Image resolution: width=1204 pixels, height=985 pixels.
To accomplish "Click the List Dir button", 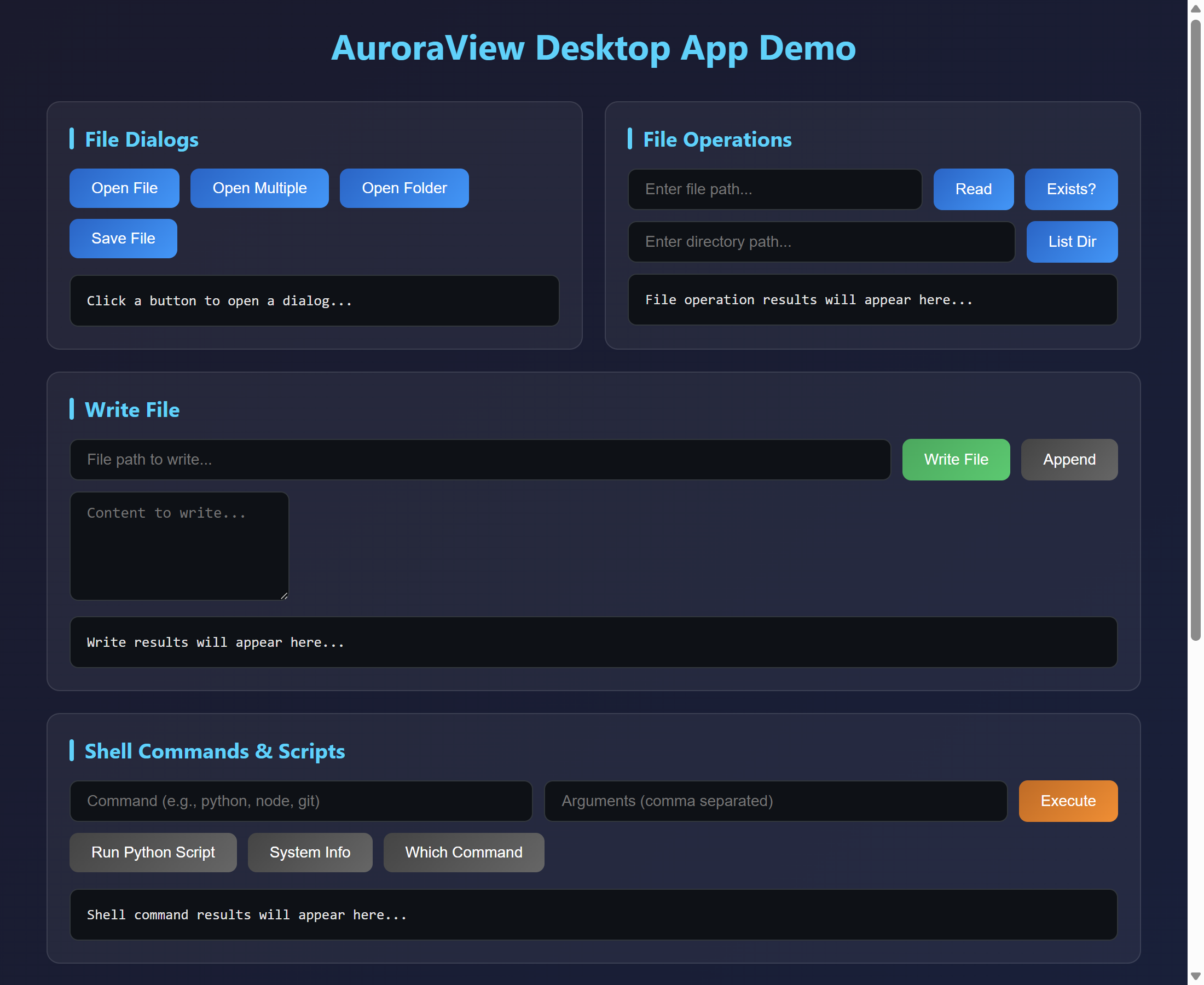I will tap(1071, 241).
